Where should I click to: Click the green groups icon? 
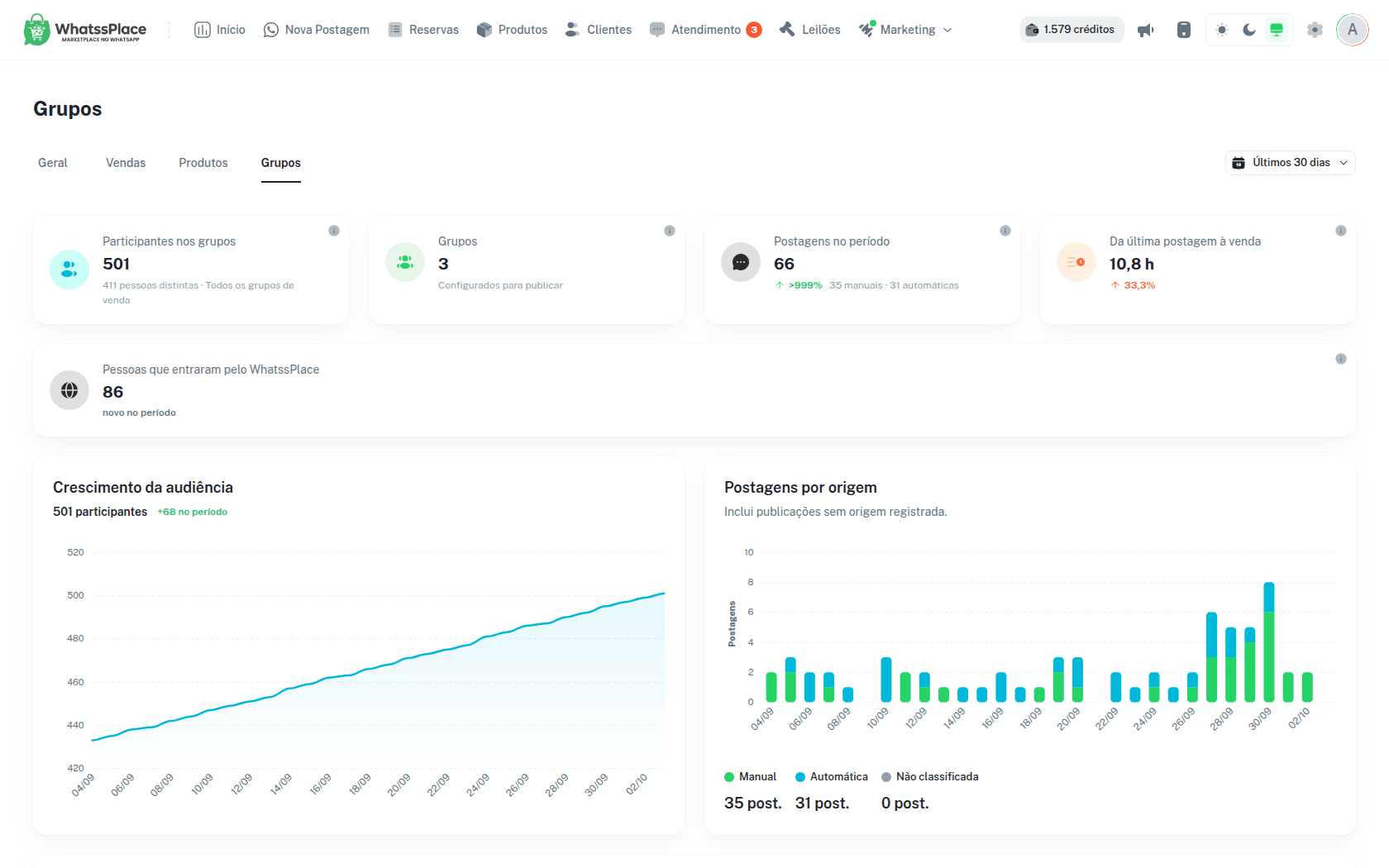pos(405,262)
